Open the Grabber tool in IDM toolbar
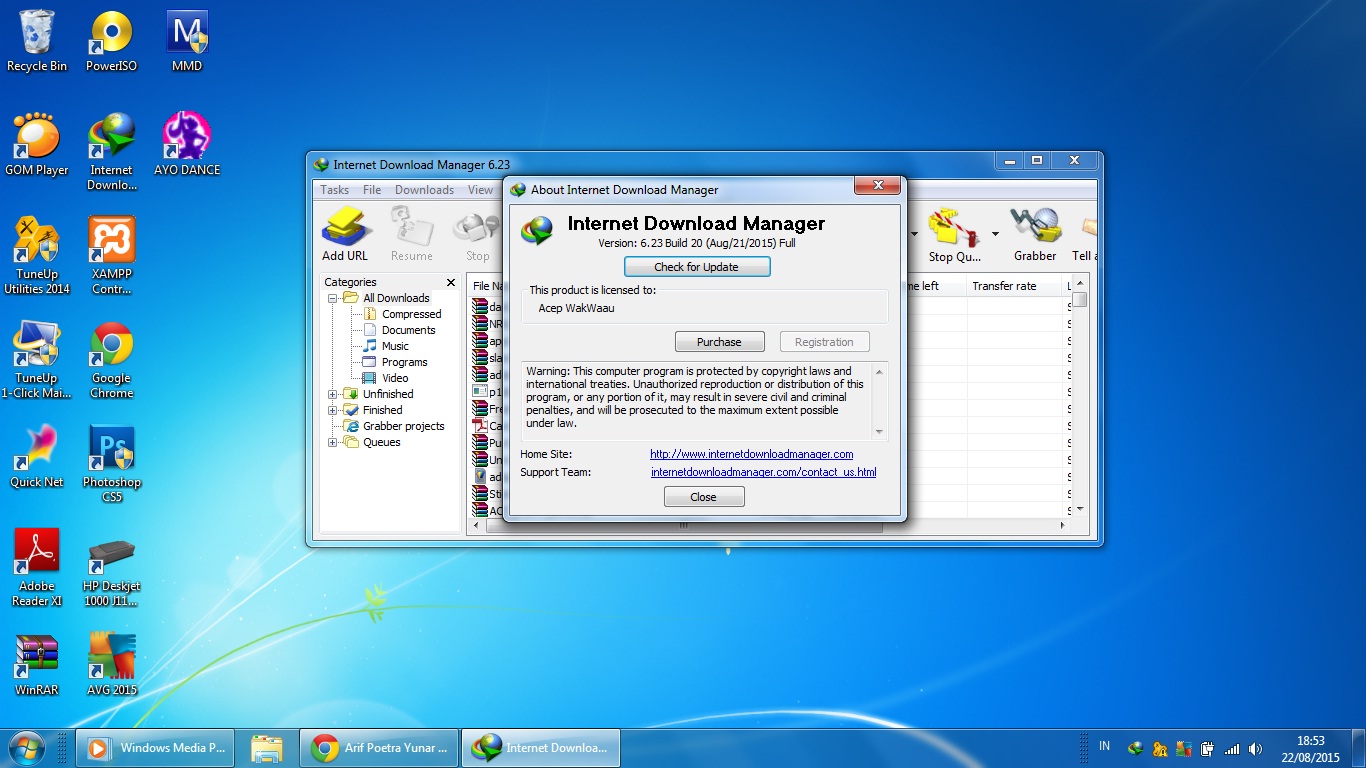The height and width of the screenshot is (768, 1366). click(1035, 236)
